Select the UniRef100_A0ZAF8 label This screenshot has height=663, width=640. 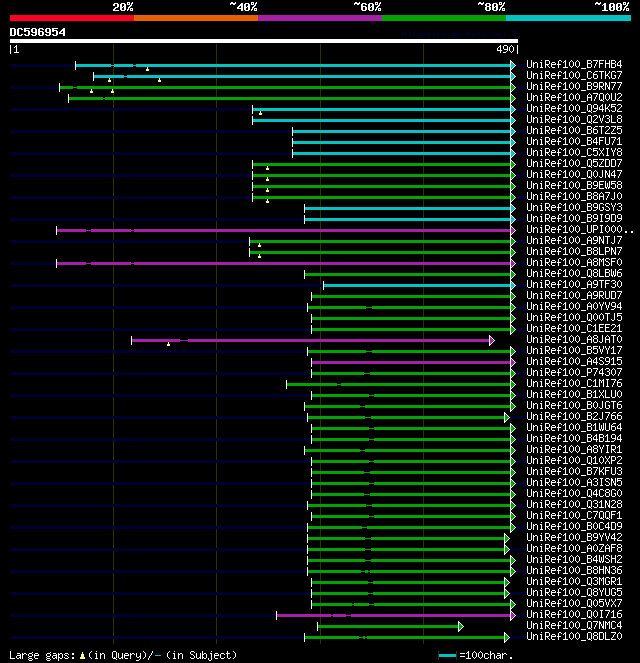click(x=574, y=548)
